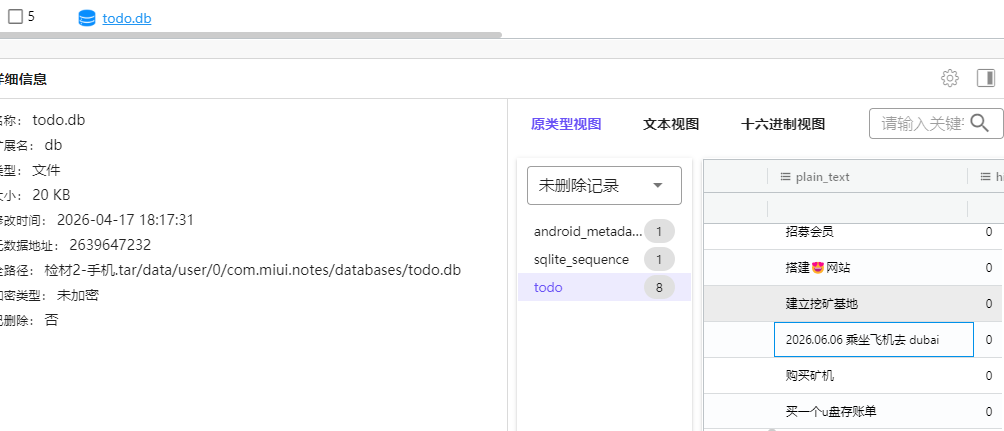The height and width of the screenshot is (431, 1004).
Task: Click the column menu icon right of plain_text
Action: (985, 177)
